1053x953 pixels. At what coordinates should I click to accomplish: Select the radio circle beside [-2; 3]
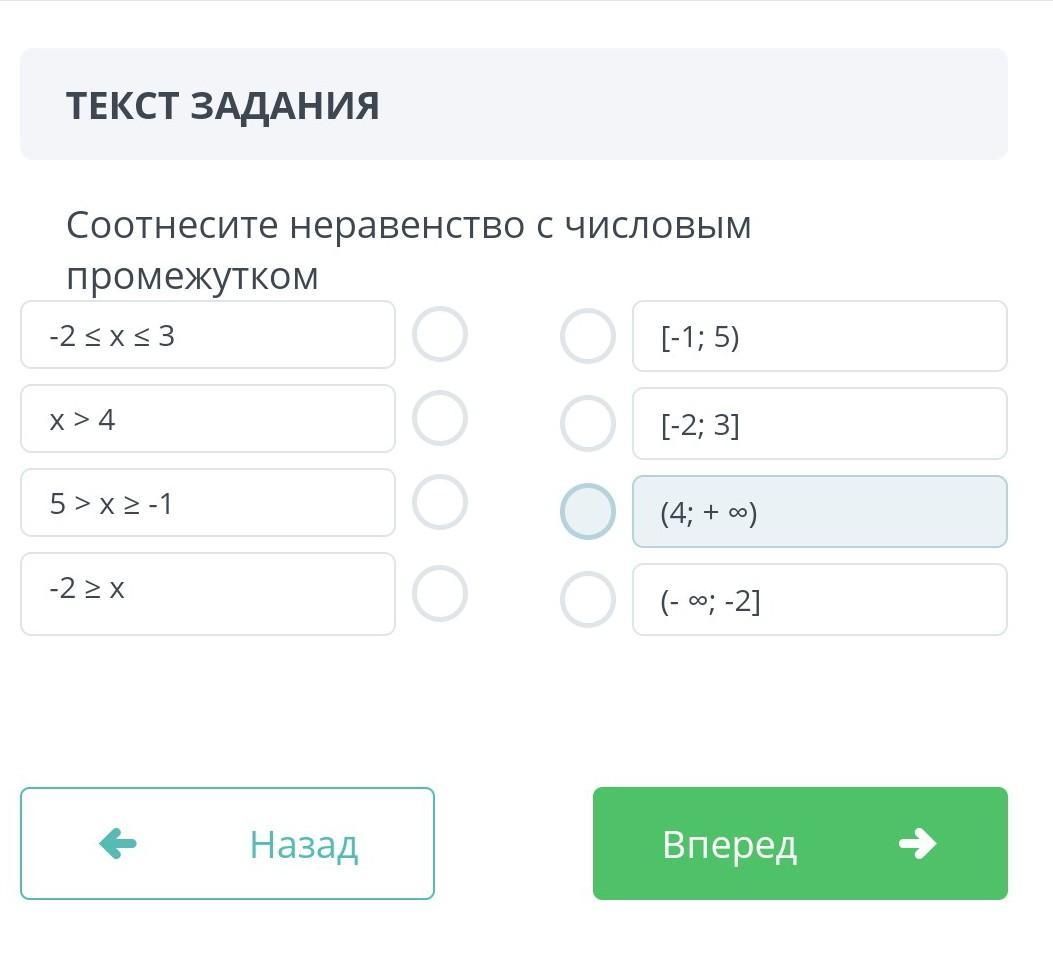[x=588, y=424]
